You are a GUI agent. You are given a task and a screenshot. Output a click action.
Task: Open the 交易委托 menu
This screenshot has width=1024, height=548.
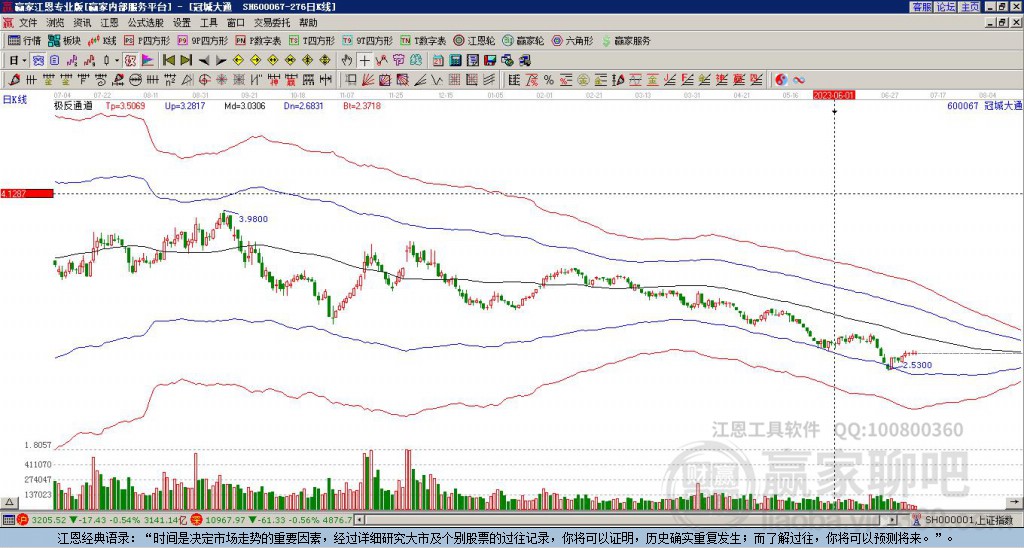[272, 23]
